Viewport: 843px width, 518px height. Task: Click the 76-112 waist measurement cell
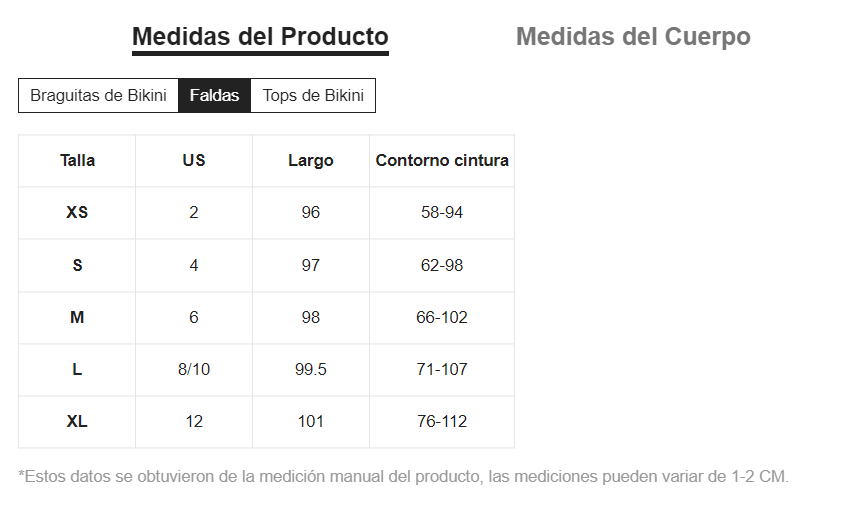click(442, 422)
